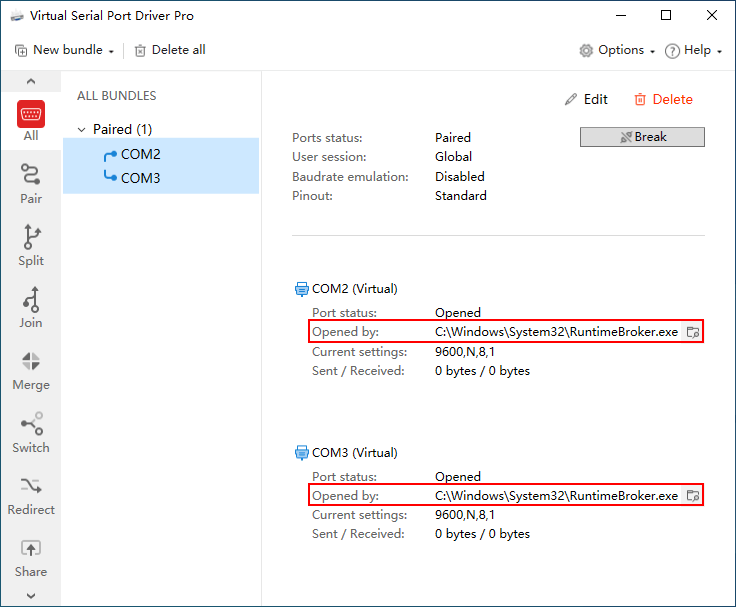Click the red Delete bundle button
Screen dimensions: 736x607
[663, 99]
